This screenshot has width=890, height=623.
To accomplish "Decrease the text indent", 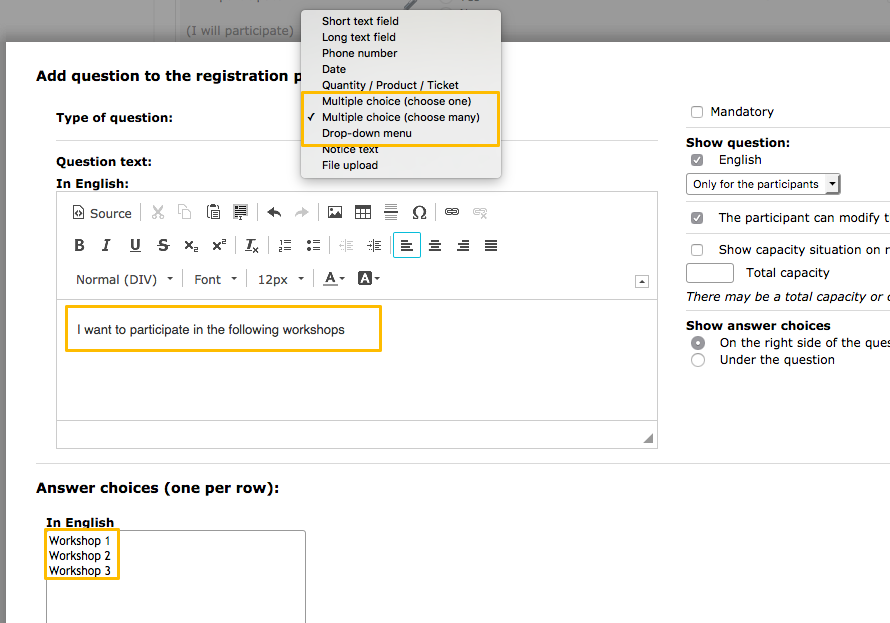I will coord(346,246).
